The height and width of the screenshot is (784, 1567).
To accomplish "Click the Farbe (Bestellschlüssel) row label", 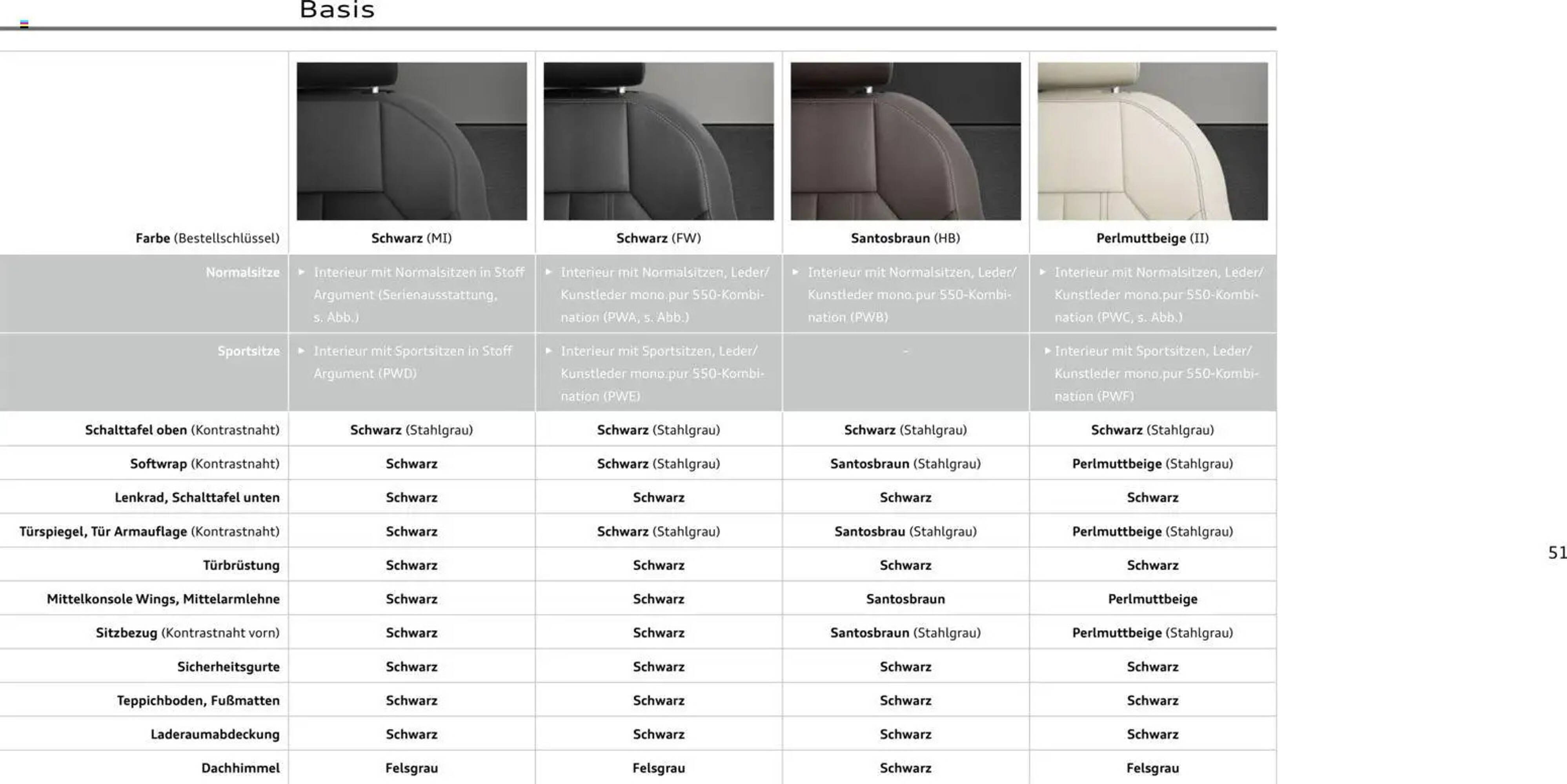I will click(x=207, y=238).
